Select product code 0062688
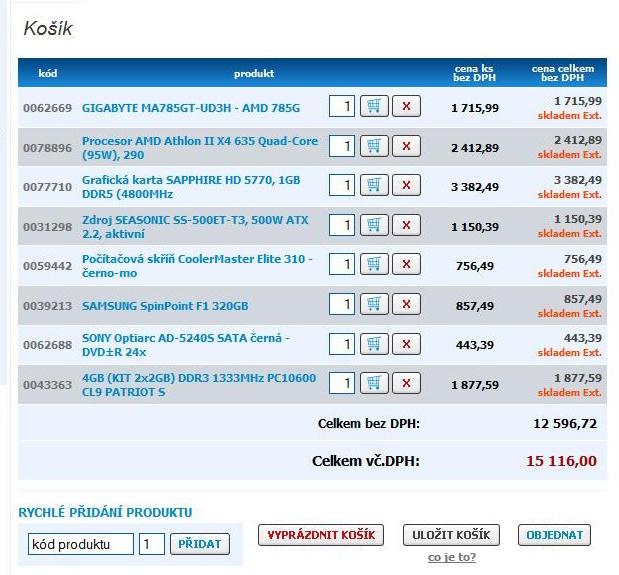619x575 pixels. [x=47, y=345]
